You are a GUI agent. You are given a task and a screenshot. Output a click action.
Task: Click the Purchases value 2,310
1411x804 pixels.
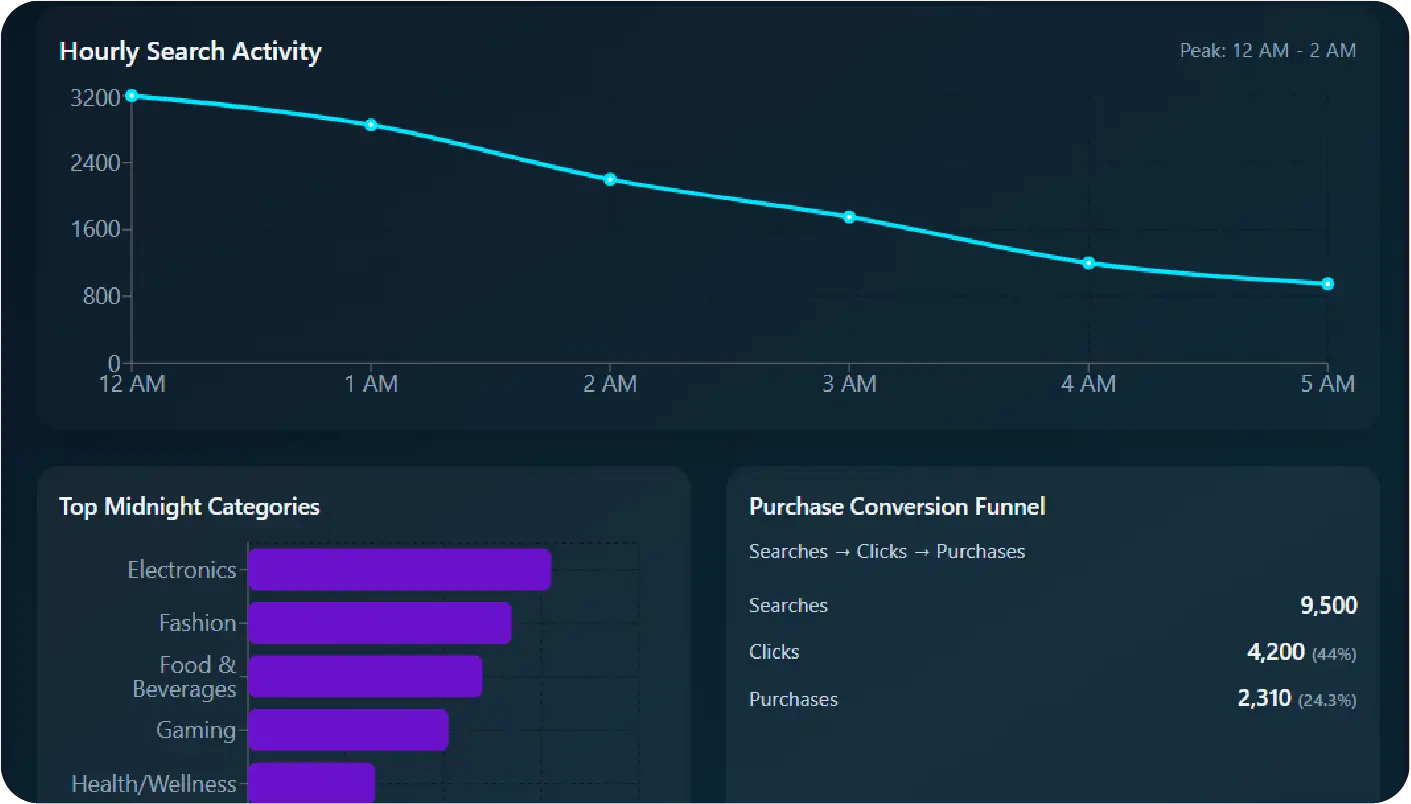coord(1264,699)
